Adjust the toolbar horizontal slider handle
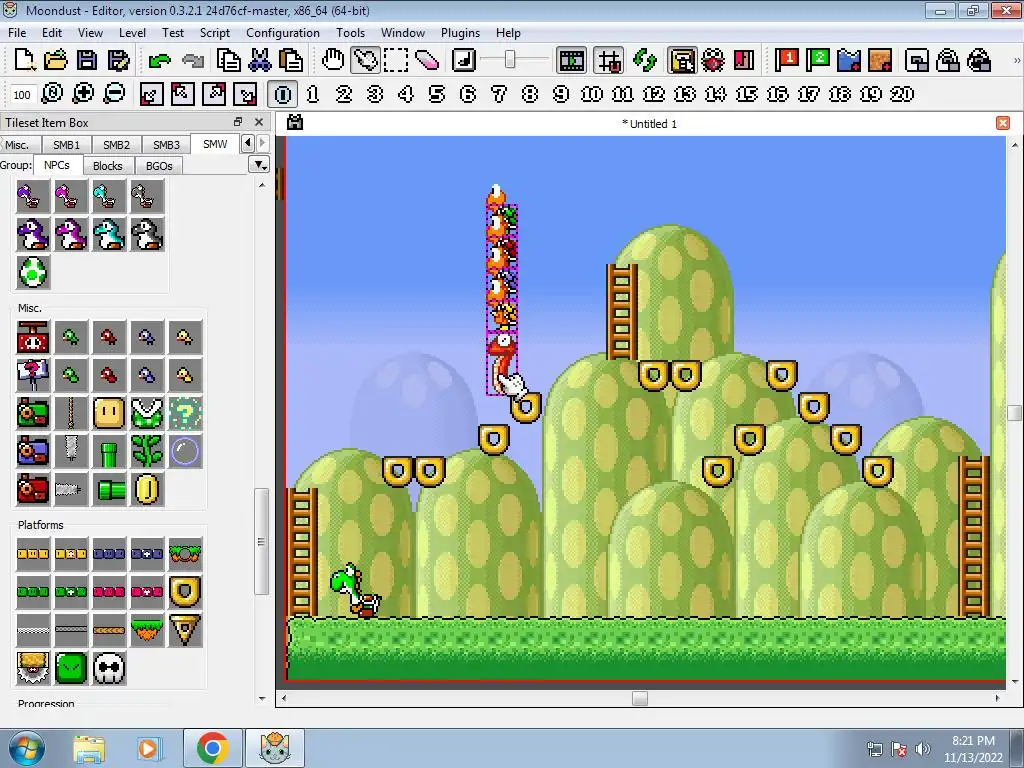The height and width of the screenshot is (768, 1024). 510,60
